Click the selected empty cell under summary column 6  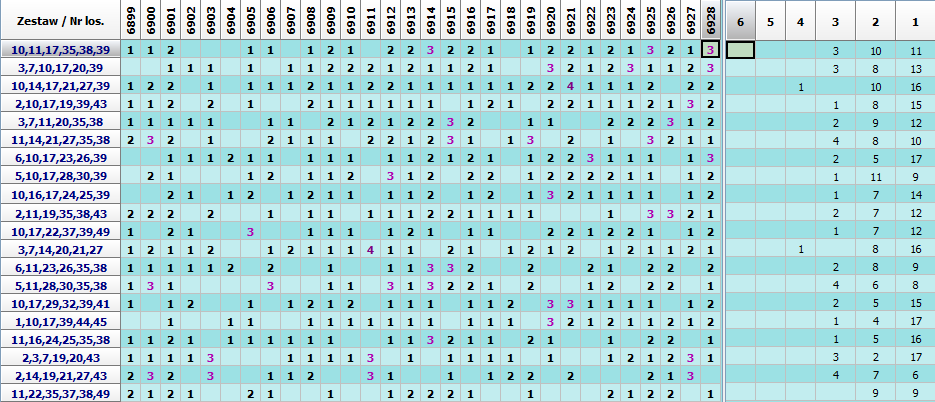[739, 50]
